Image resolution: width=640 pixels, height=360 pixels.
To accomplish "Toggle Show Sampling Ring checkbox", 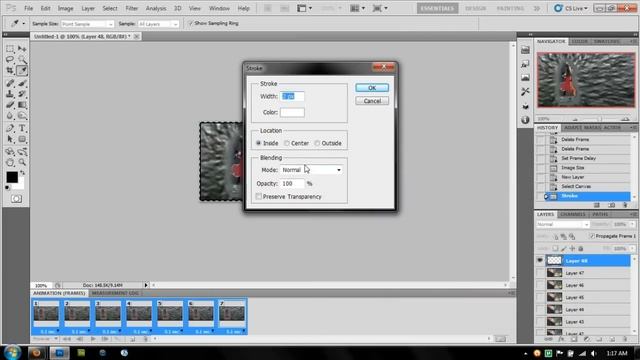I will (190, 23).
